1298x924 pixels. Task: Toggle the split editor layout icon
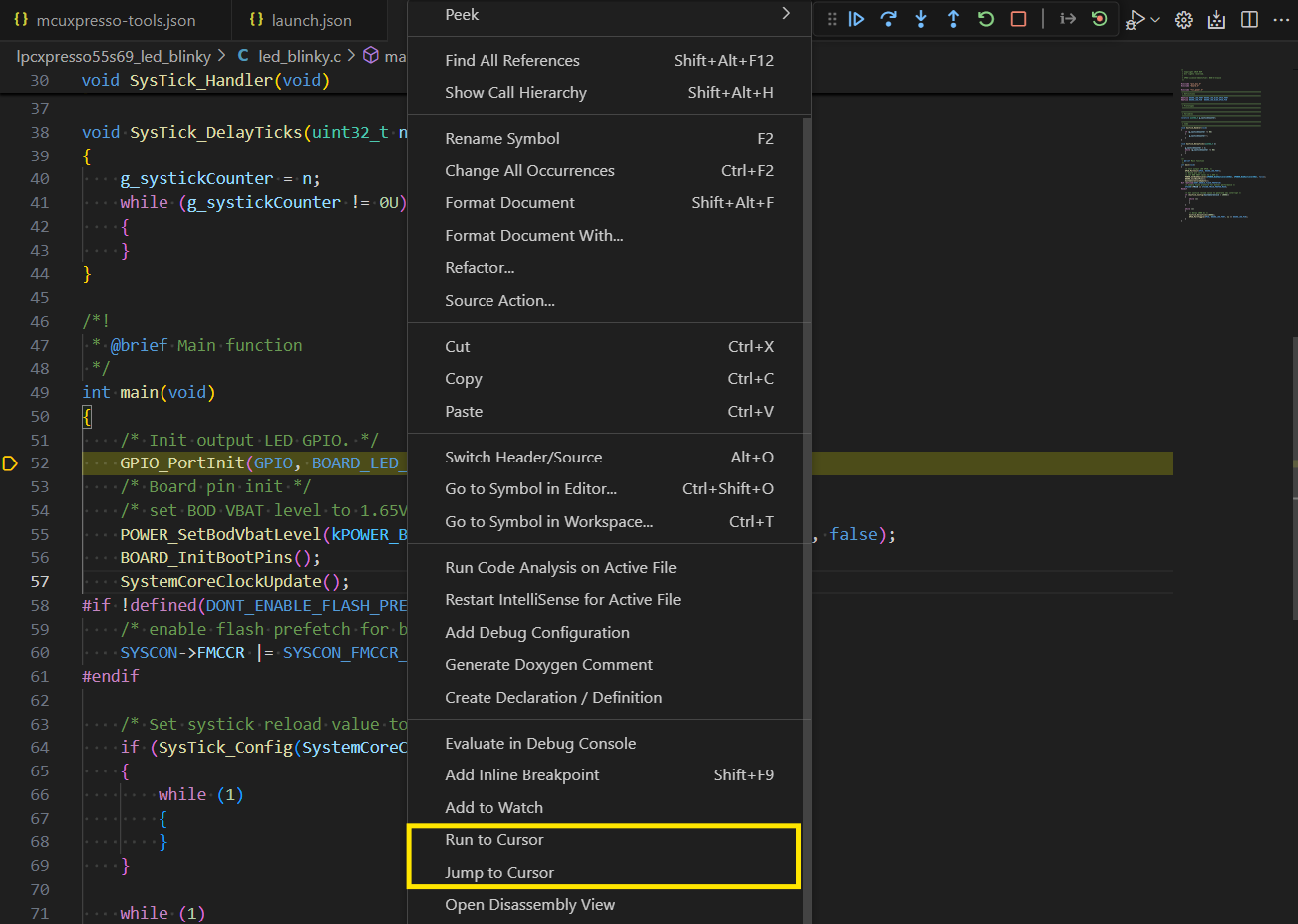pyautogui.click(x=1249, y=19)
